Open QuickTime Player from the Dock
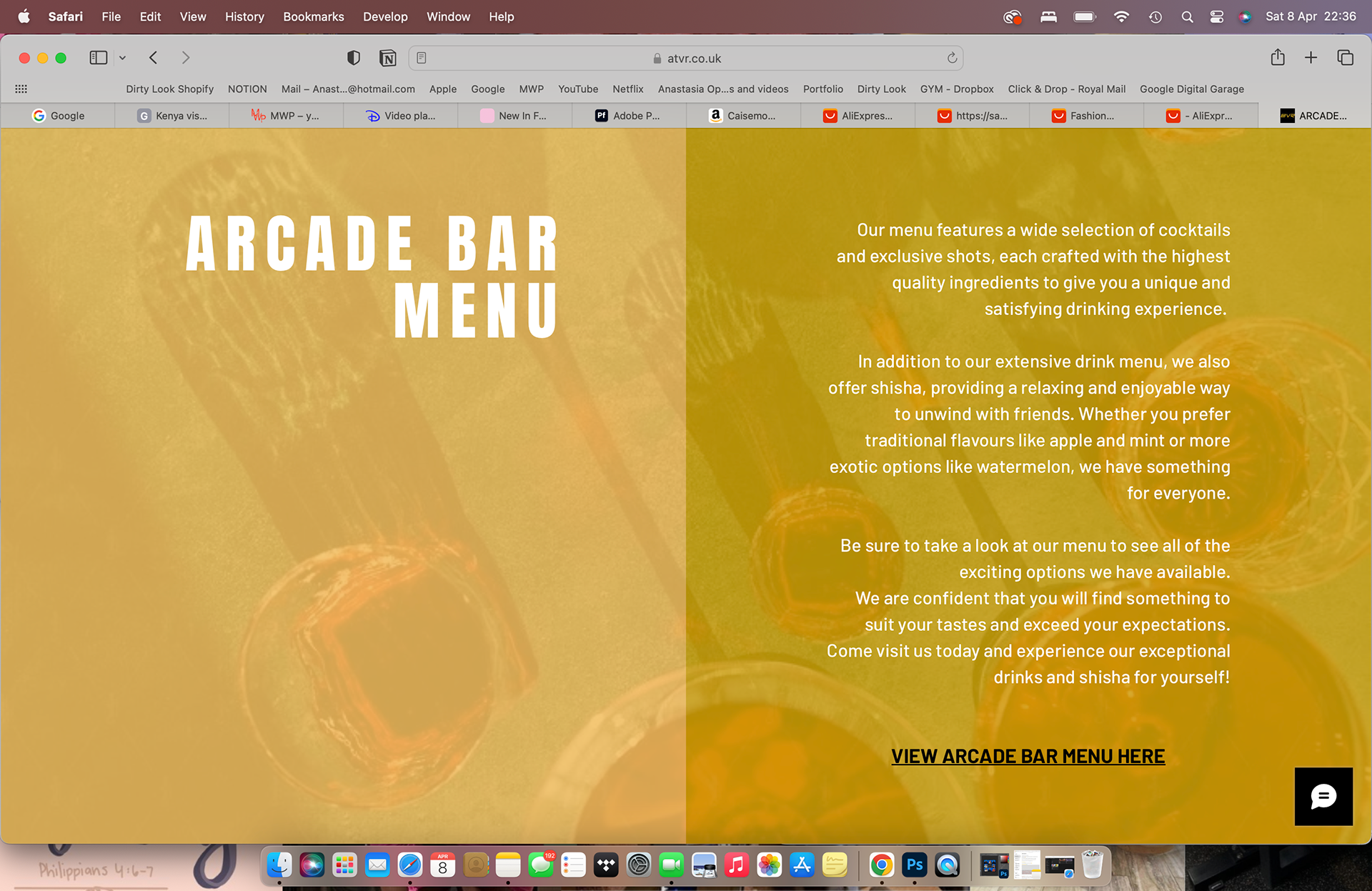Image resolution: width=1372 pixels, height=891 pixels. [x=948, y=865]
